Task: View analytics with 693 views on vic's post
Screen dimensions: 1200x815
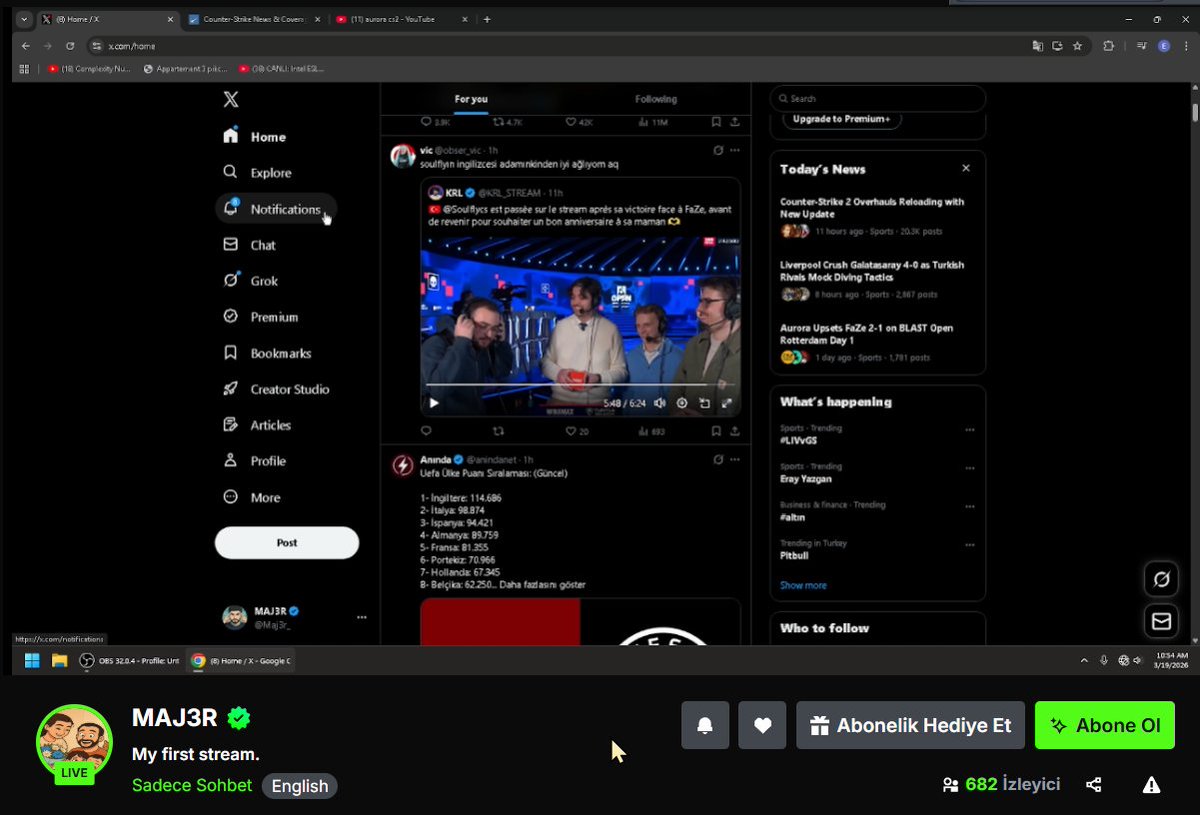Action: [x=651, y=431]
